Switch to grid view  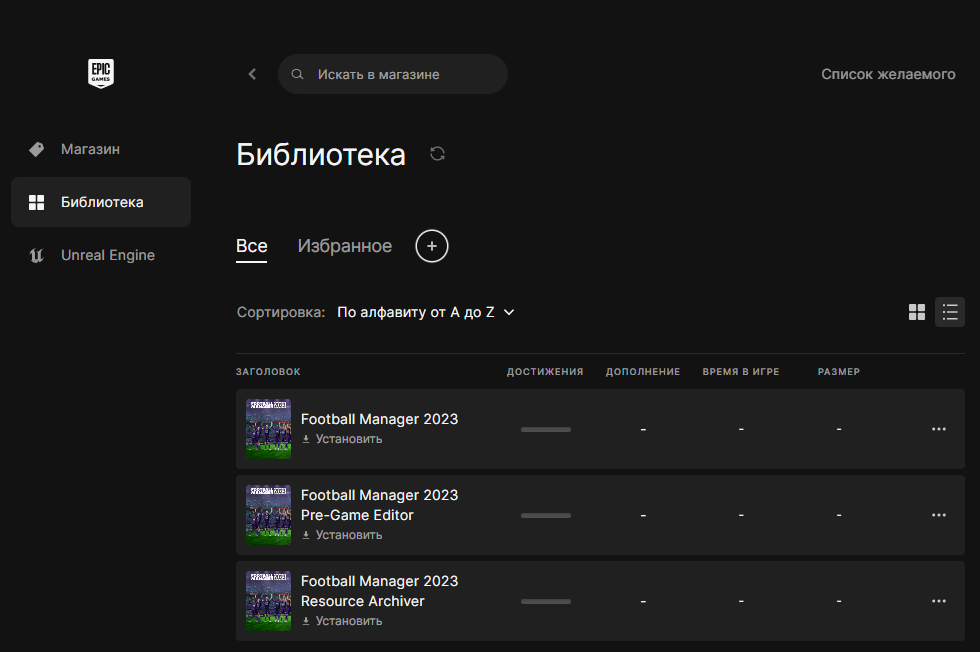917,312
